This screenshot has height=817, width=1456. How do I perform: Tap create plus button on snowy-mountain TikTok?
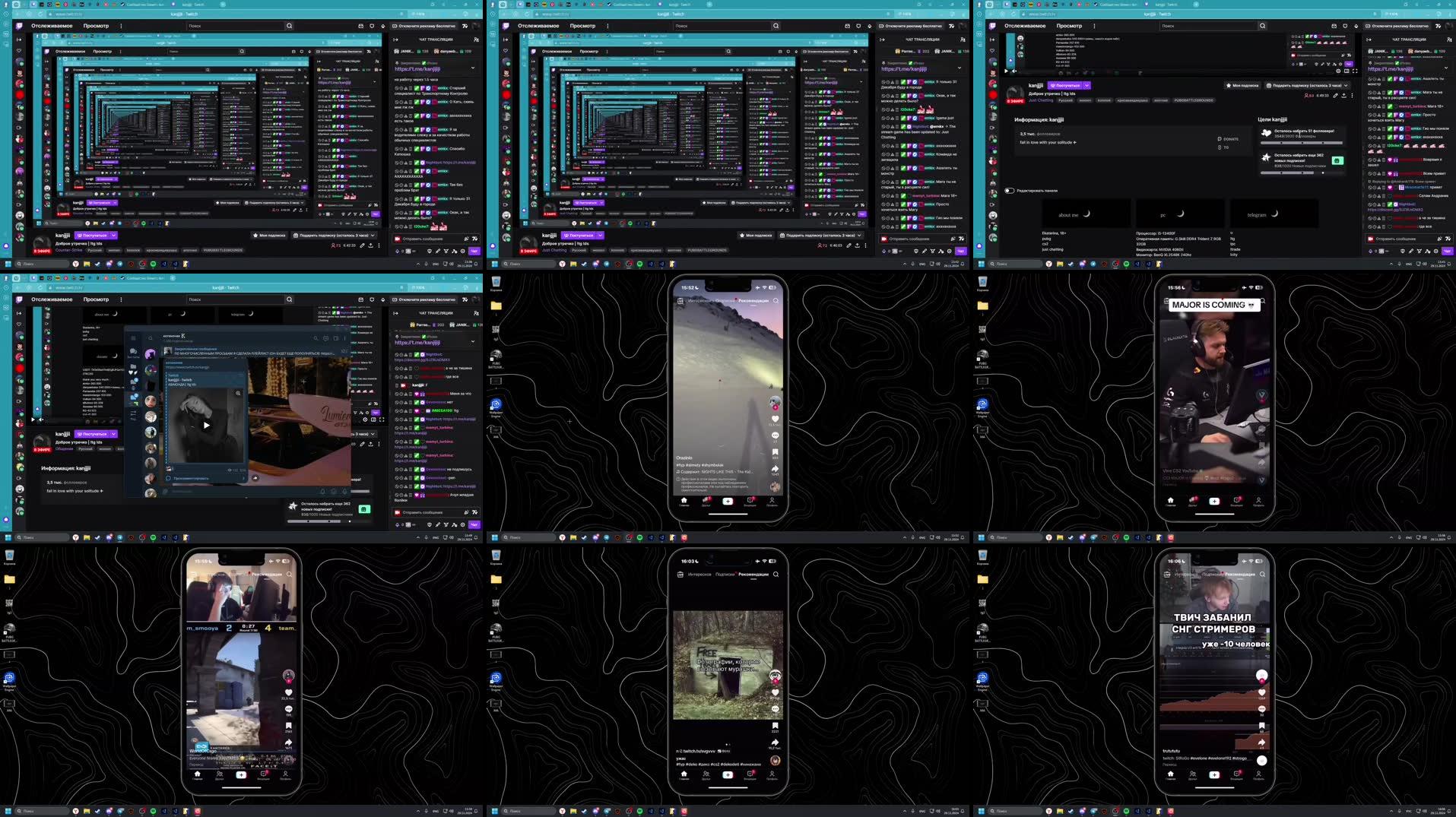(728, 501)
